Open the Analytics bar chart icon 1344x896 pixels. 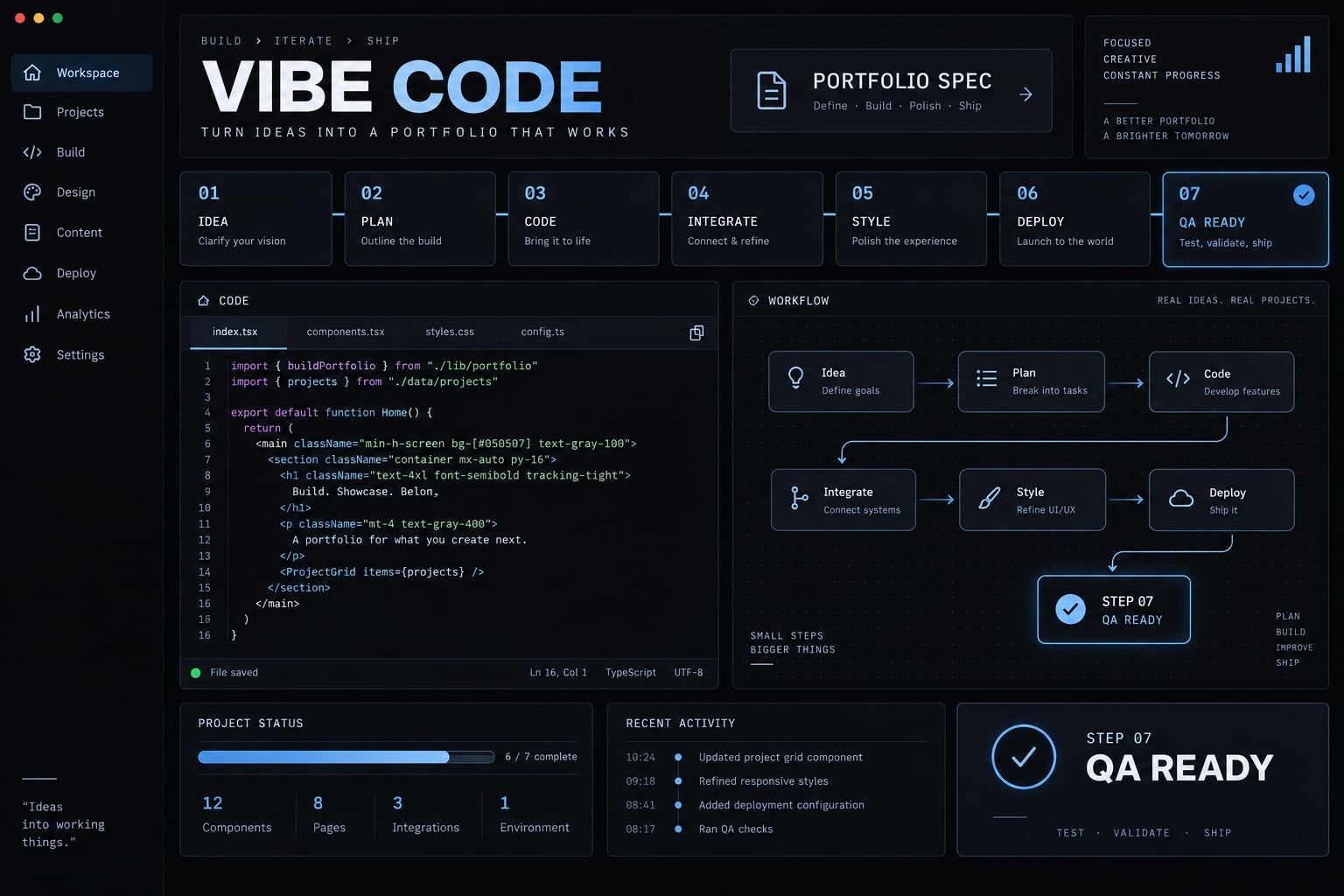pos(32,314)
